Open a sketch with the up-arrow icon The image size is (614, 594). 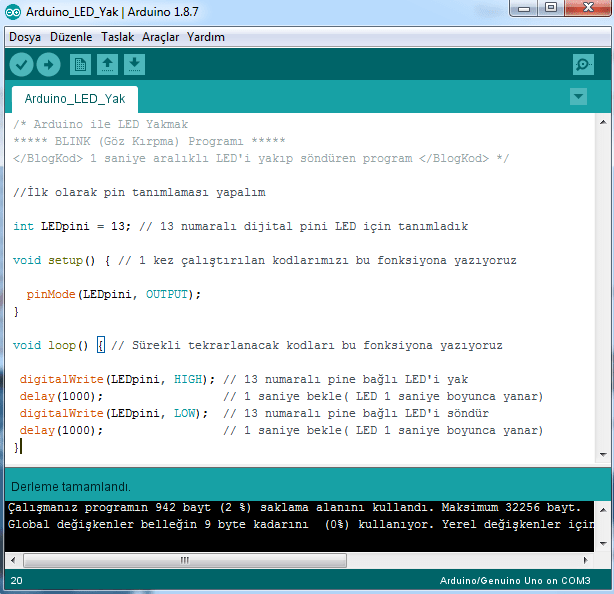coord(107,65)
